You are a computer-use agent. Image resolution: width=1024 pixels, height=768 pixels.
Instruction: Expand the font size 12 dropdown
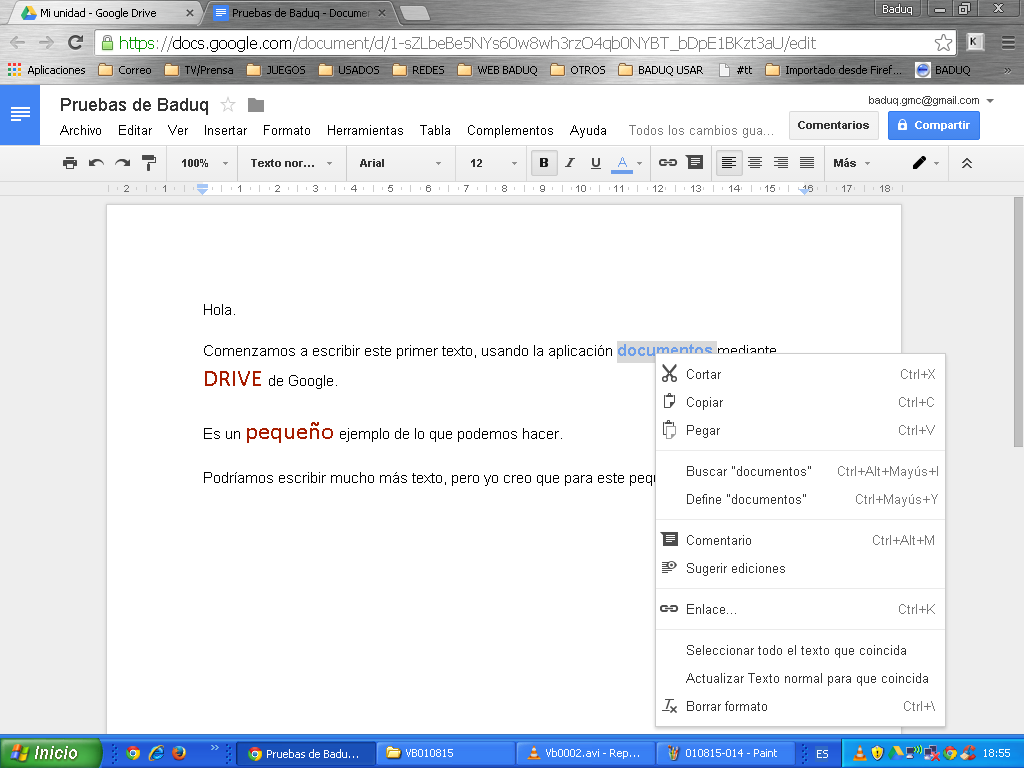[494, 163]
